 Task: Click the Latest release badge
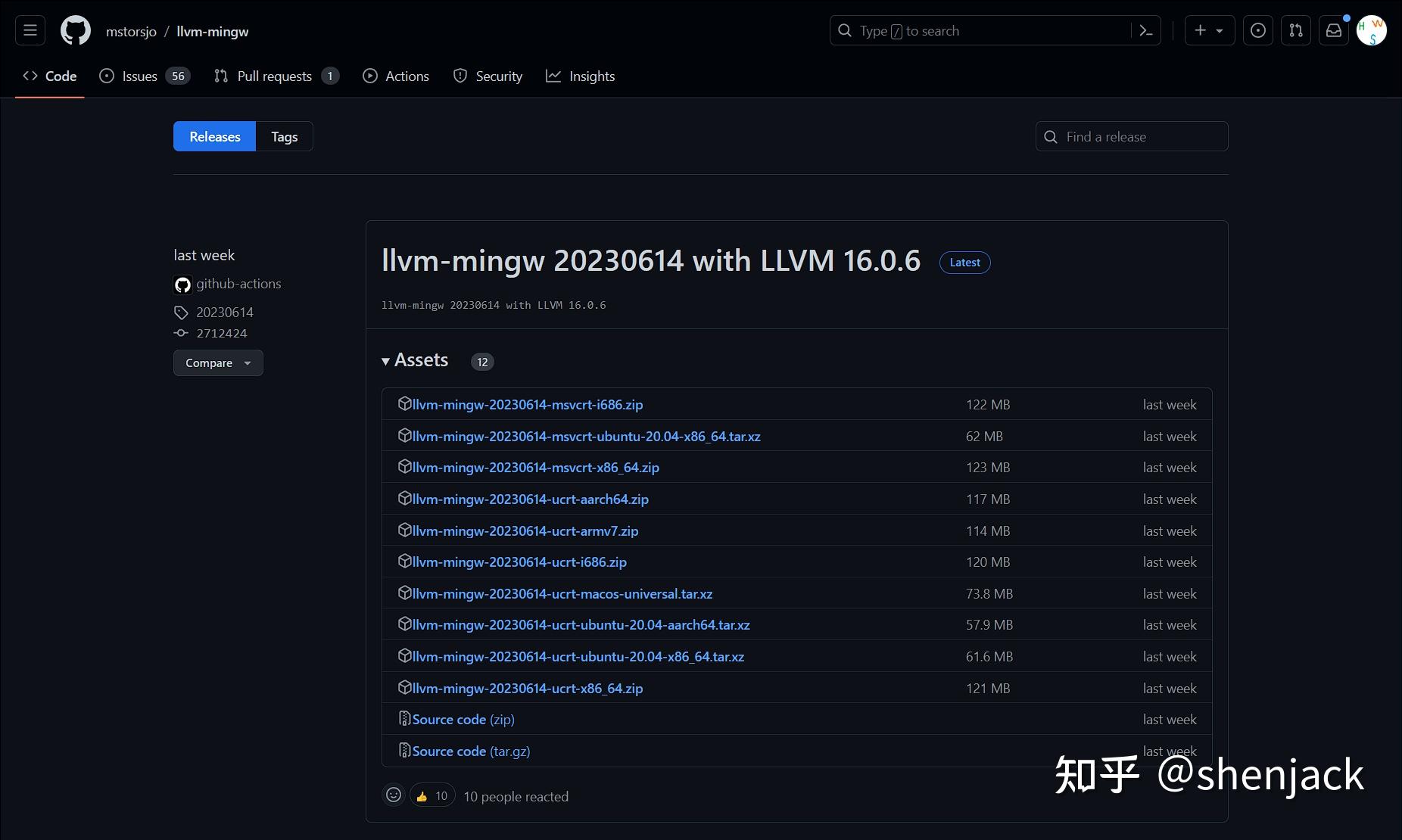965,263
